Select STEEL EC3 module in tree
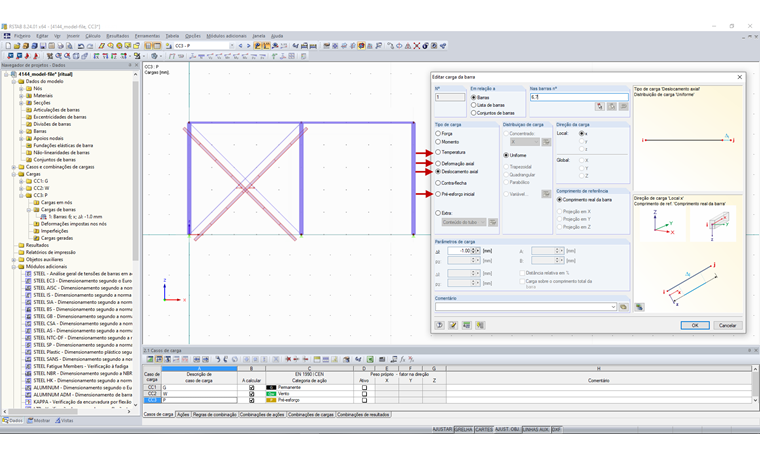 tap(82, 281)
